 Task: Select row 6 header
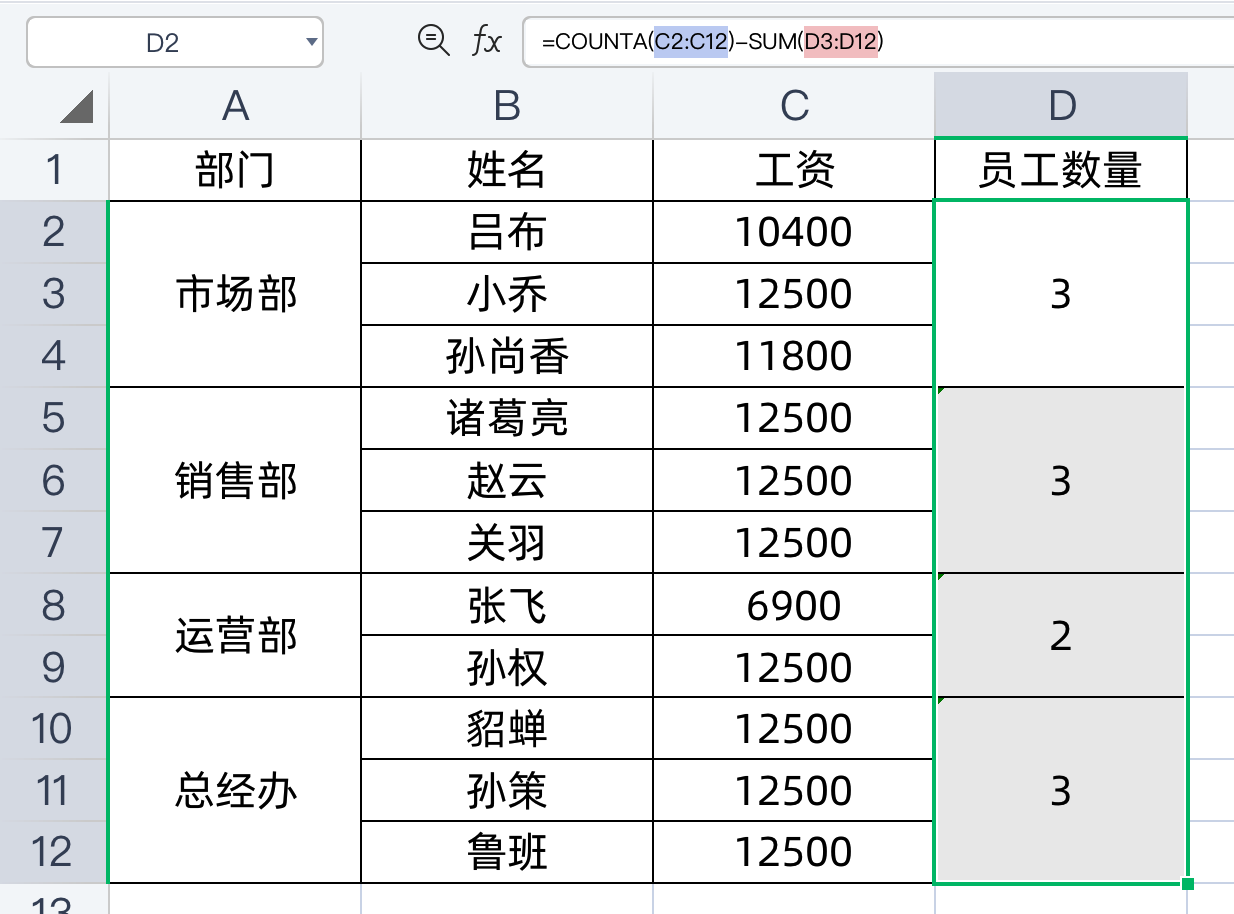[x=54, y=480]
